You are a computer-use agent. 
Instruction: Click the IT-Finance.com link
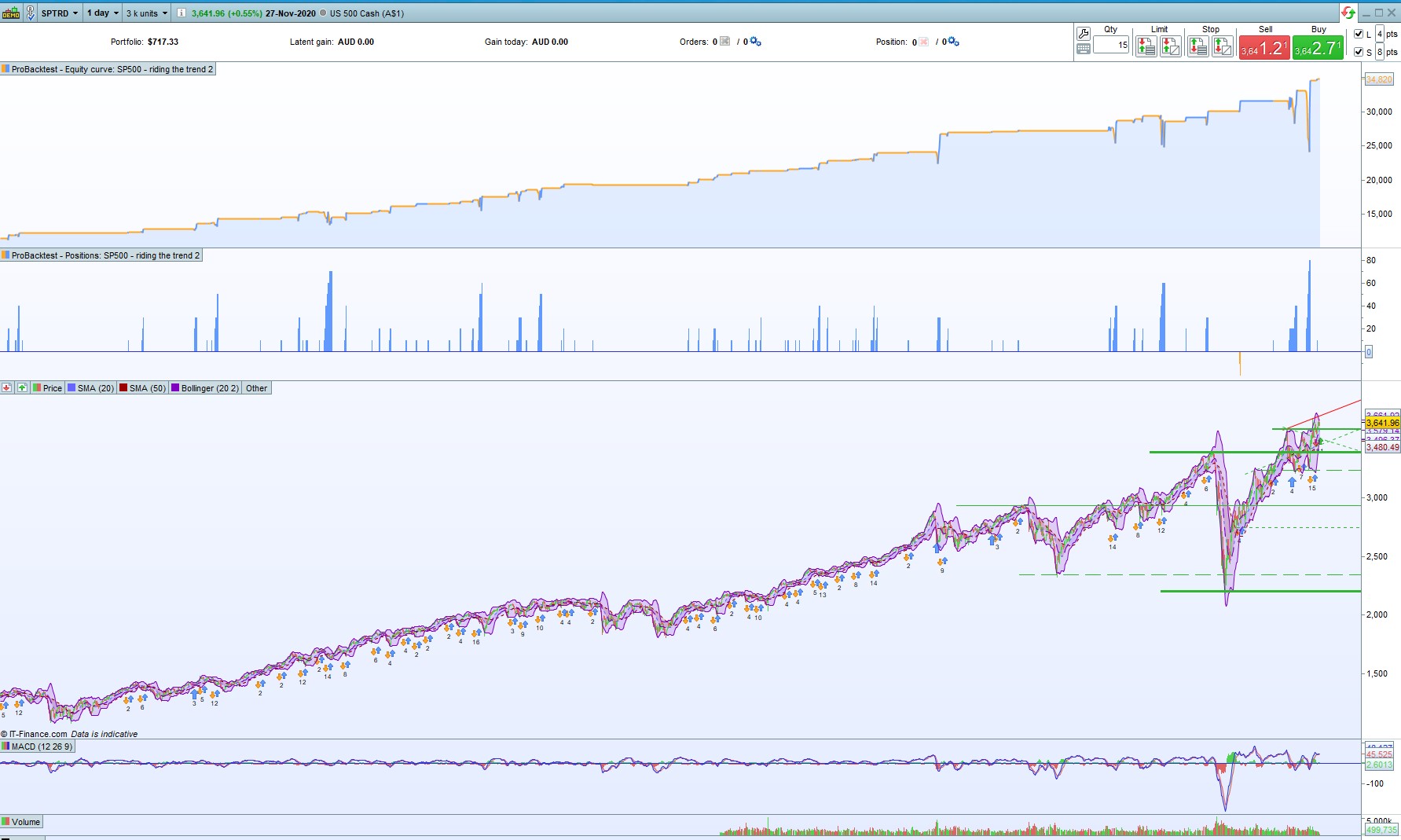(38, 734)
